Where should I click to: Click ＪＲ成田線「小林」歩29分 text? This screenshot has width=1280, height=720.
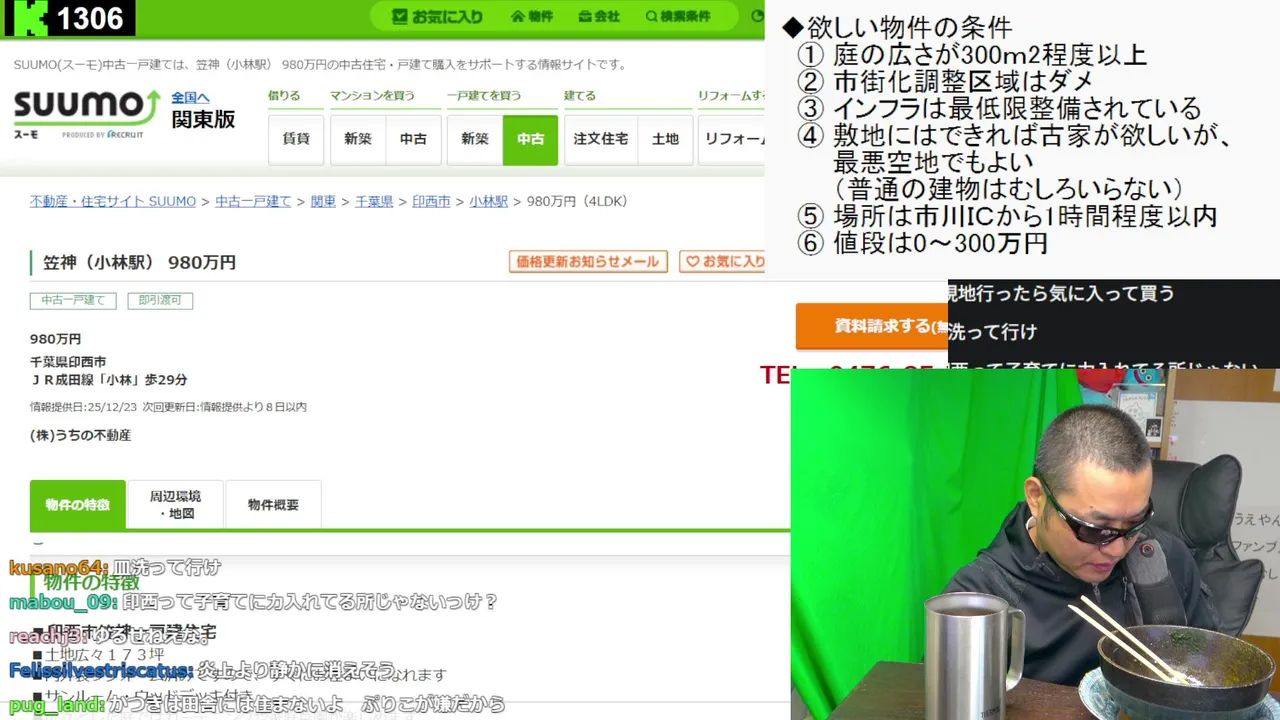click(x=109, y=380)
